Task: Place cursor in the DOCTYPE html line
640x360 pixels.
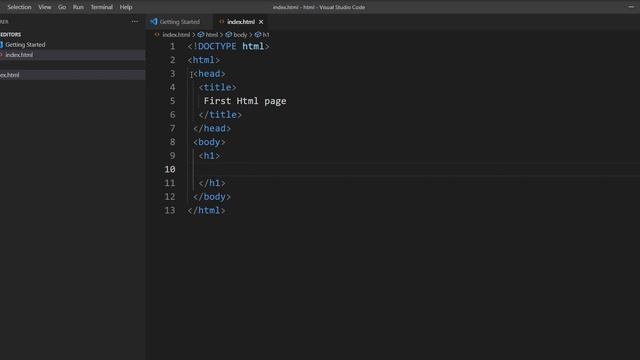Action: pos(228,47)
